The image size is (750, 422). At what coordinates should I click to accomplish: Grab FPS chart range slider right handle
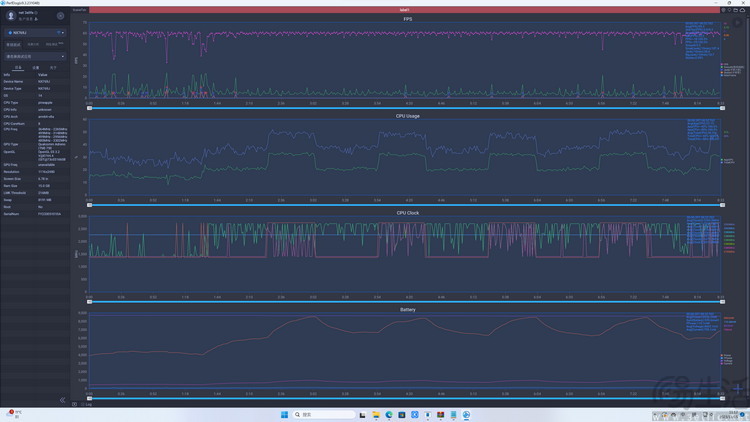722,108
